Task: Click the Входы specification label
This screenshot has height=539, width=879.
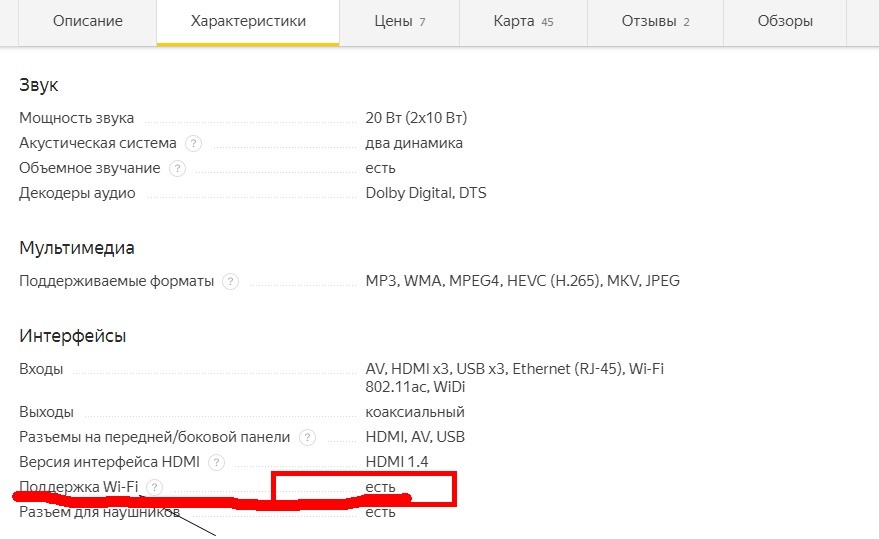Action: [x=41, y=369]
